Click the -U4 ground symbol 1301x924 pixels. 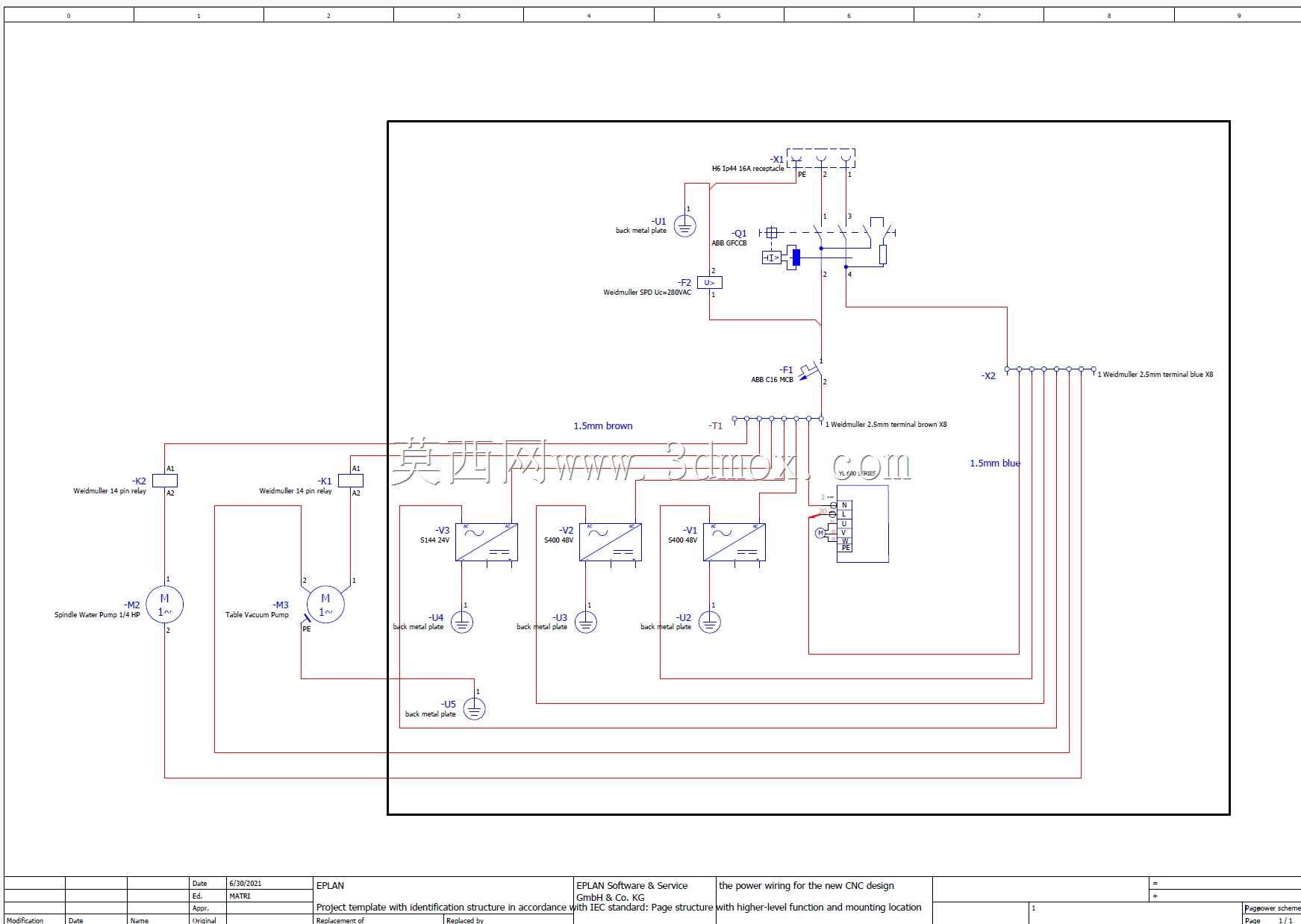pos(462,622)
